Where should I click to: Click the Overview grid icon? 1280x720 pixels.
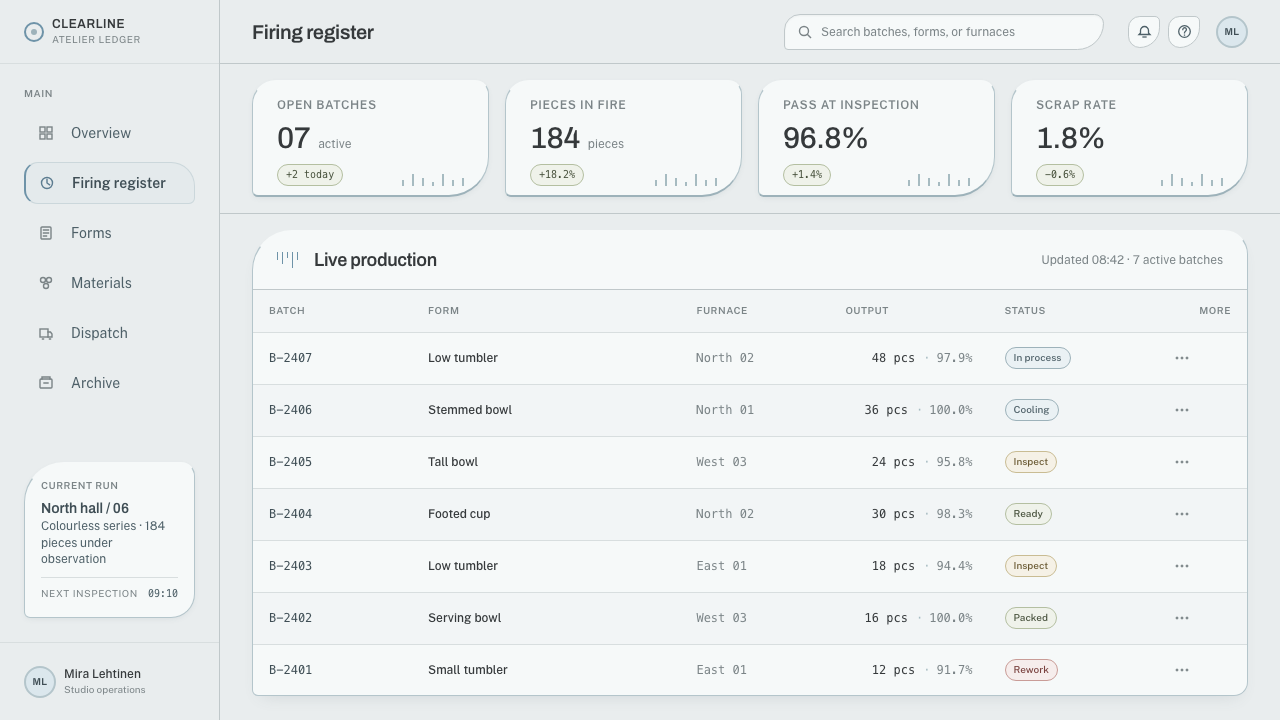point(46,133)
